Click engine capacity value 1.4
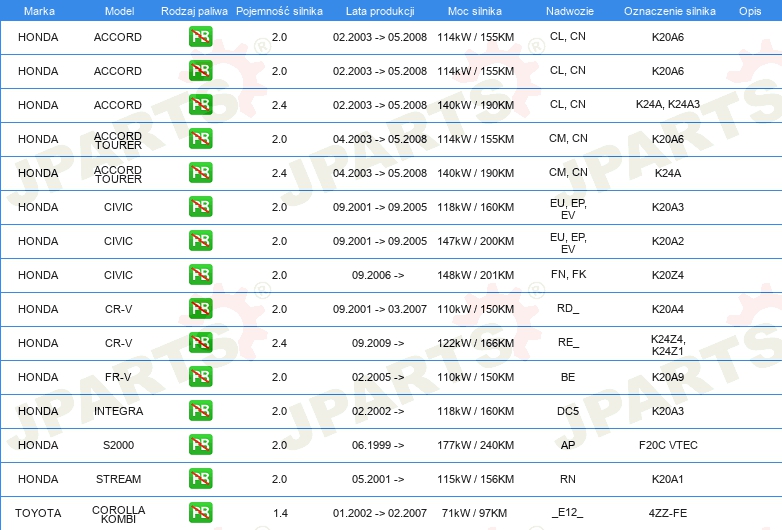The width and height of the screenshot is (782, 530). point(280,513)
